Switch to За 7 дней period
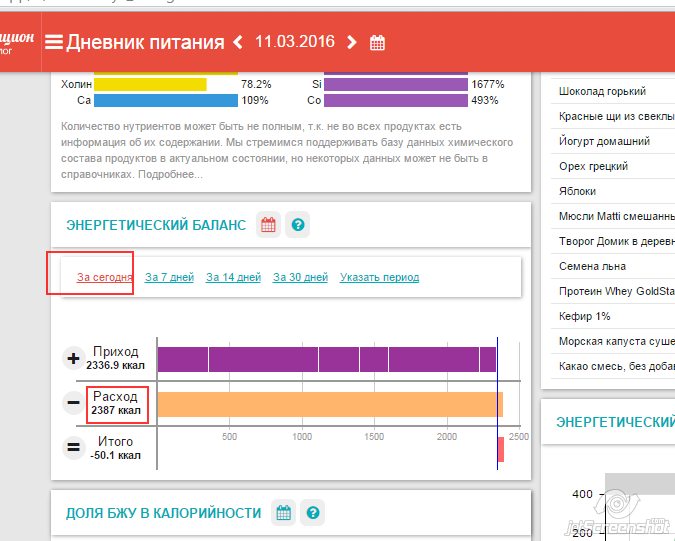The image size is (675, 541). coord(169,277)
